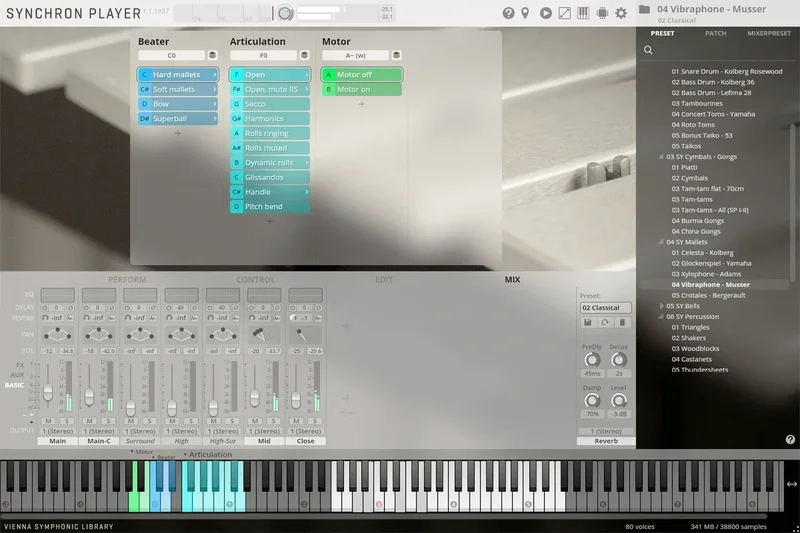This screenshot has width=800, height=533.
Task: Click the Main channel volume fader
Action: coord(47,393)
